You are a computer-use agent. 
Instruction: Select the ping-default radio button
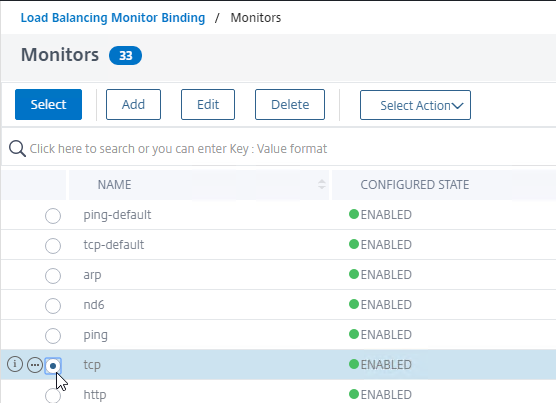[53, 216]
